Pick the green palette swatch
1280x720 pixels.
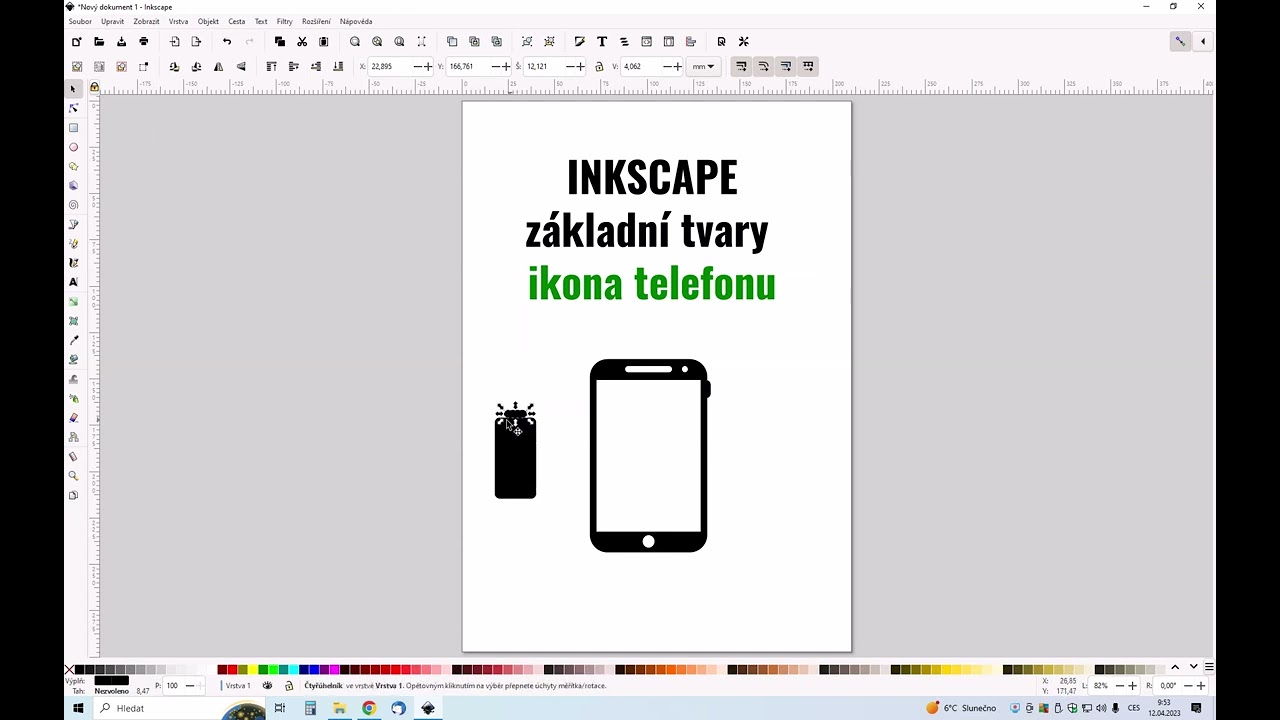[263, 669]
